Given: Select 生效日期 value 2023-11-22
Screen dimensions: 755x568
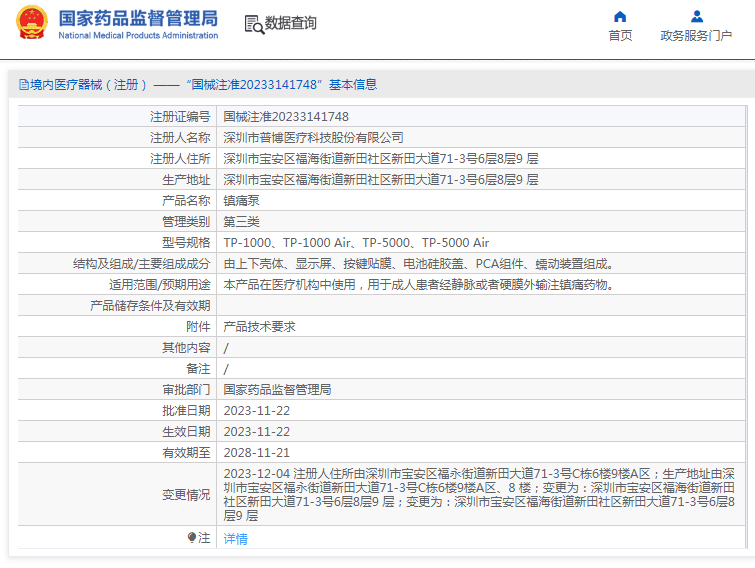Looking at the screenshot, I should [x=257, y=432].
